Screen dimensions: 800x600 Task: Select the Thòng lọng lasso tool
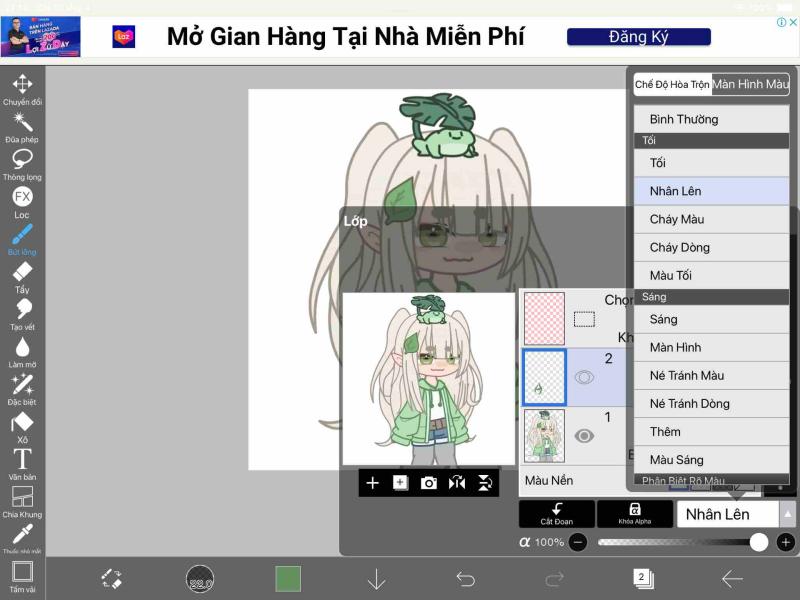point(22,162)
